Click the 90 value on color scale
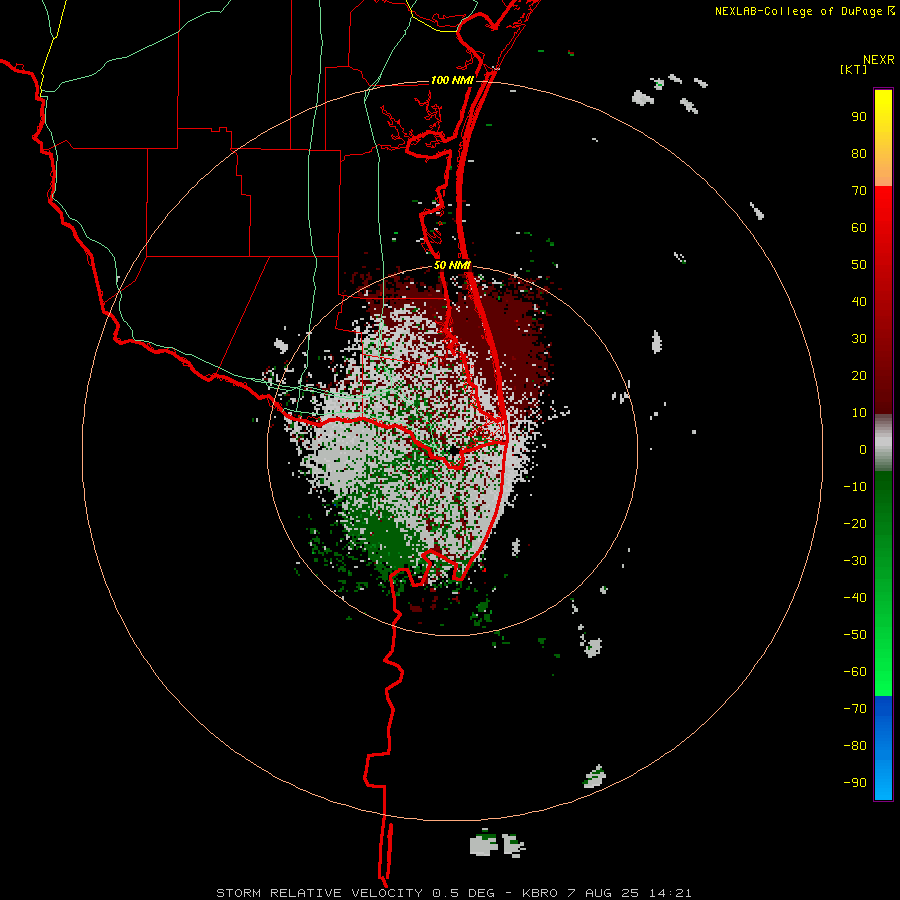This screenshot has height=900, width=900. click(x=859, y=117)
